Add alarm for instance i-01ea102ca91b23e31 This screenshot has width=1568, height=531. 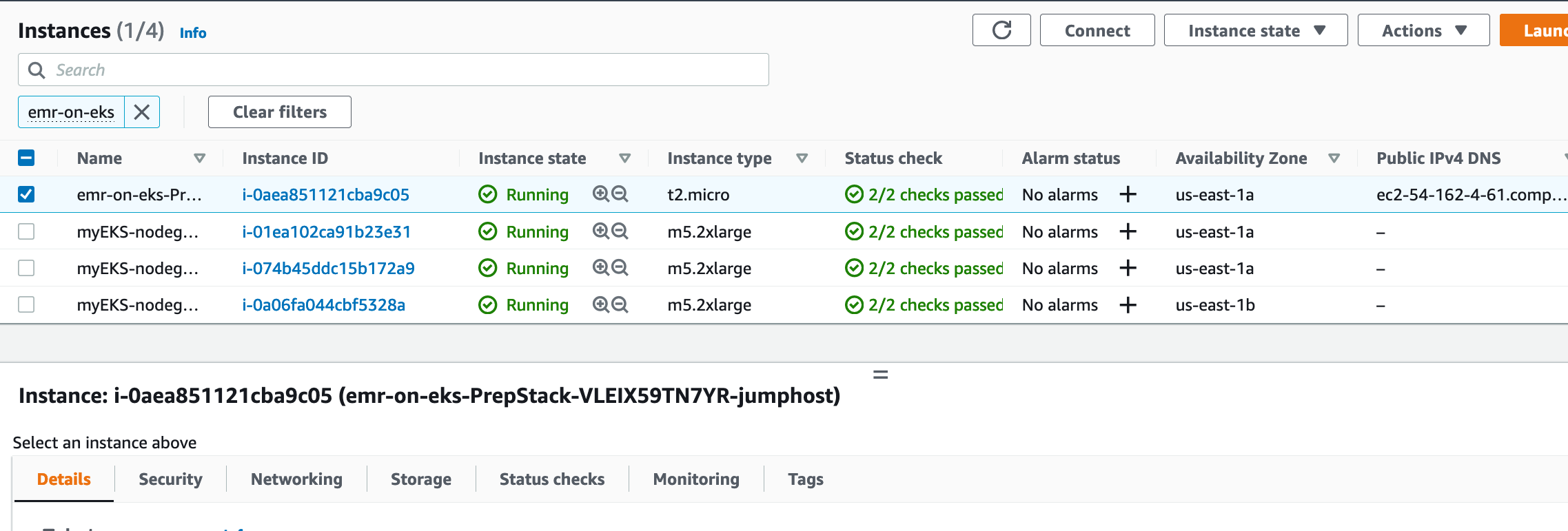(1128, 231)
